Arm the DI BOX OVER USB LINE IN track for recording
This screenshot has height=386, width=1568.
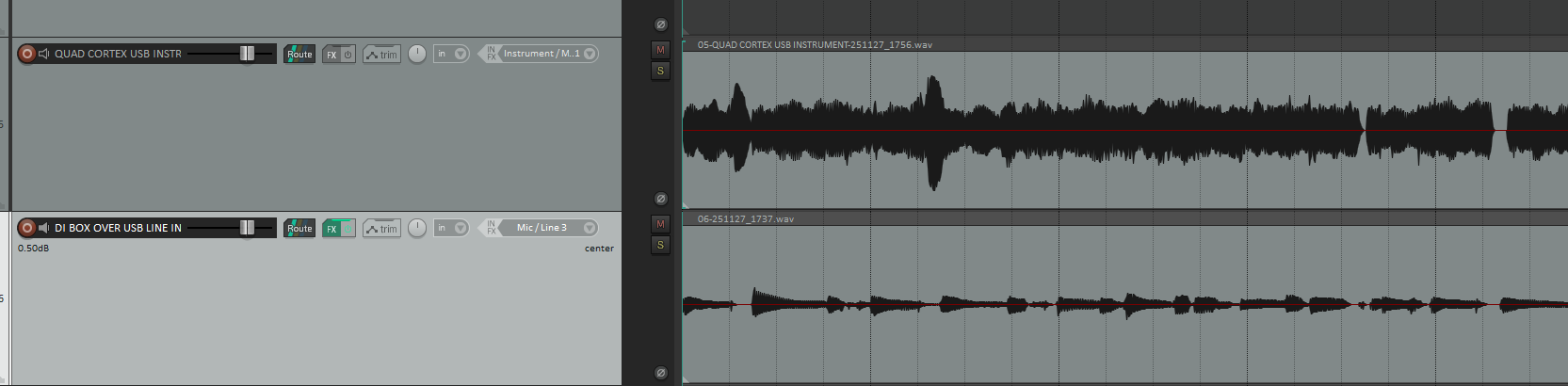[x=27, y=228]
